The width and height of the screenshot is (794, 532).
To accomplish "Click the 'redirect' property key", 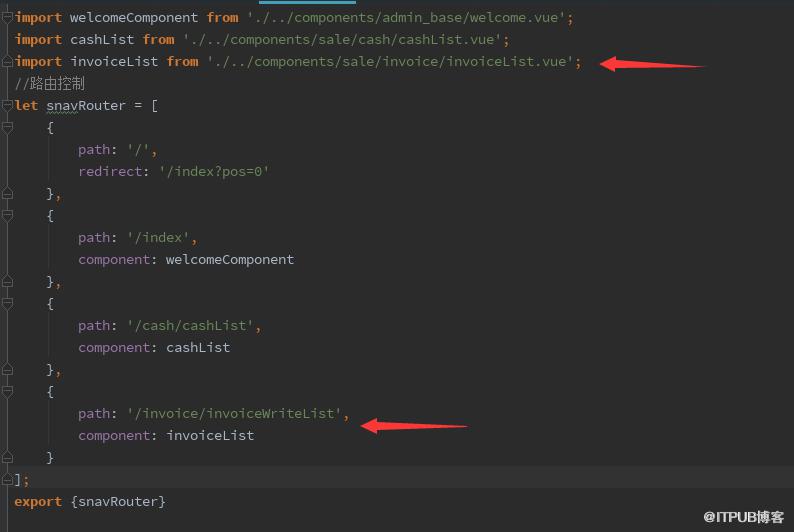I will click(x=110, y=172).
